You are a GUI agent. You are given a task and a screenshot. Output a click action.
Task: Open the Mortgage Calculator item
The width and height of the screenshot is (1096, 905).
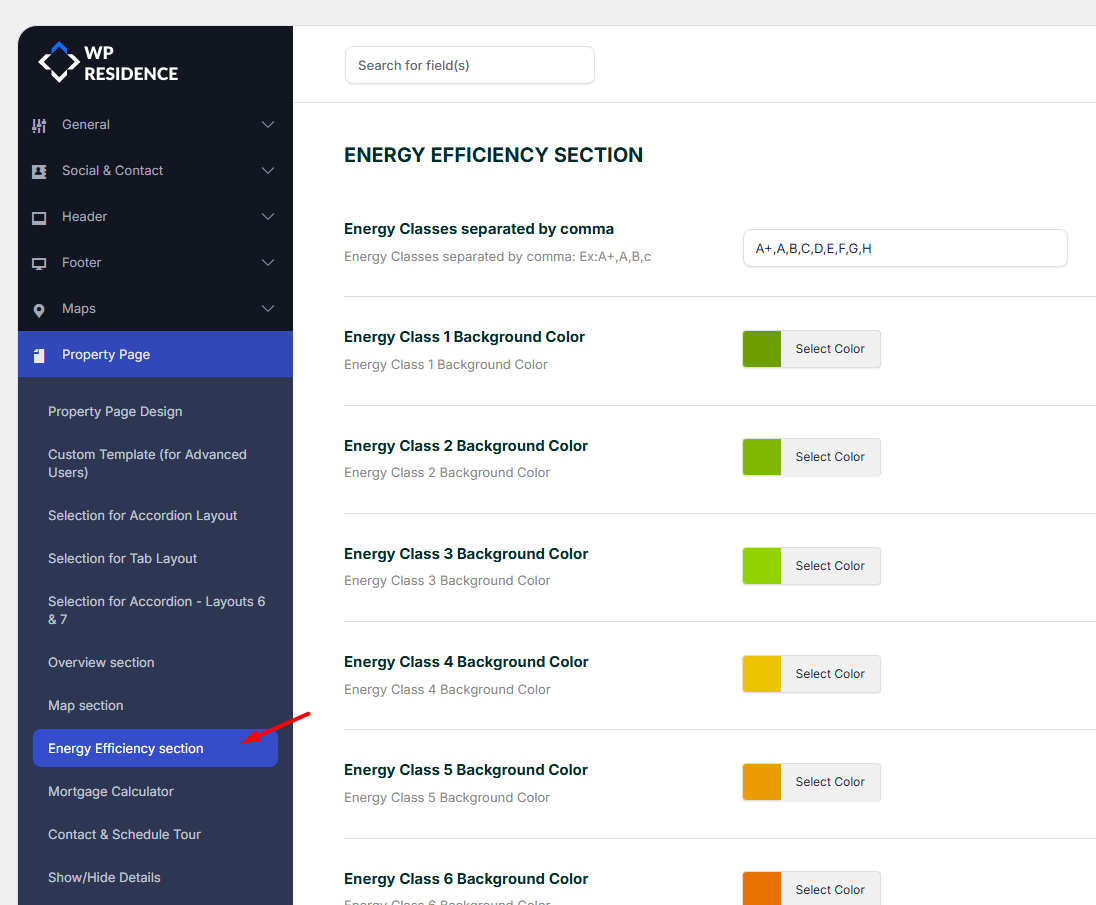111,792
